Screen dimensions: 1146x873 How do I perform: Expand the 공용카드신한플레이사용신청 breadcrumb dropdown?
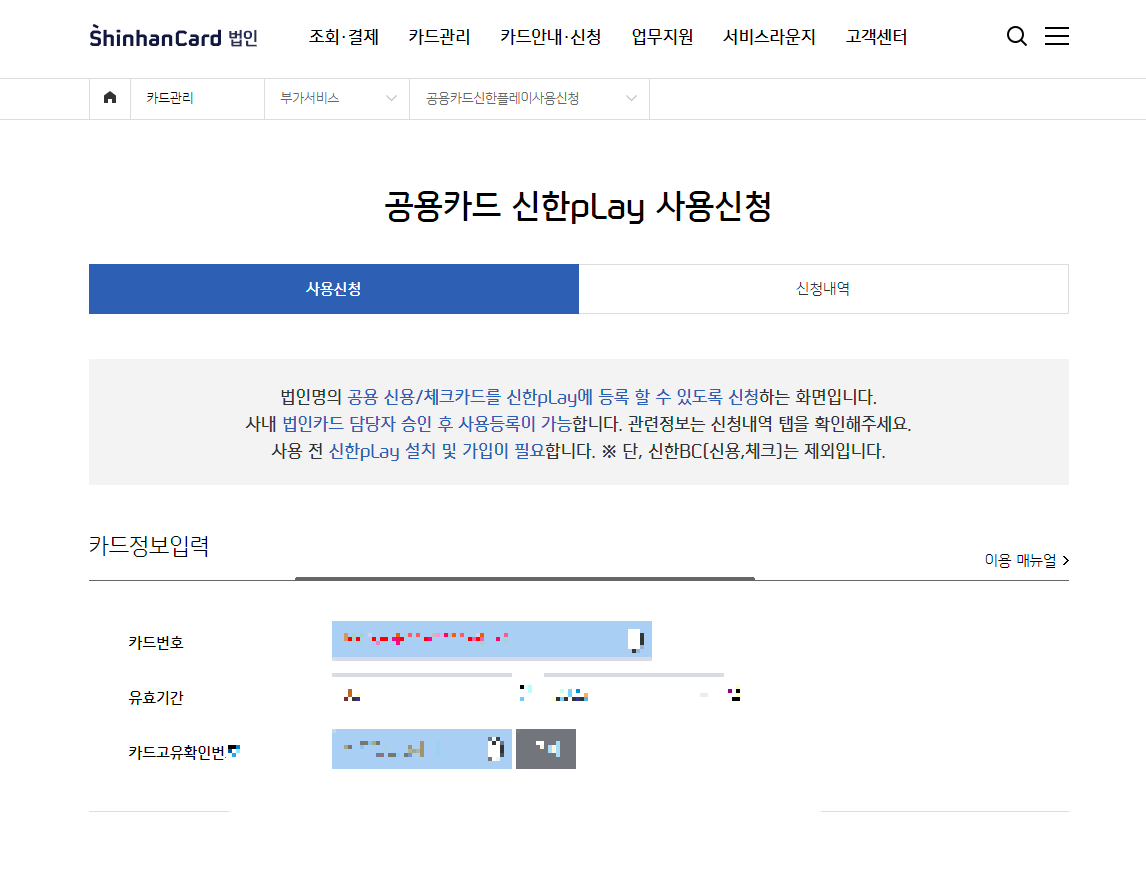(530, 98)
